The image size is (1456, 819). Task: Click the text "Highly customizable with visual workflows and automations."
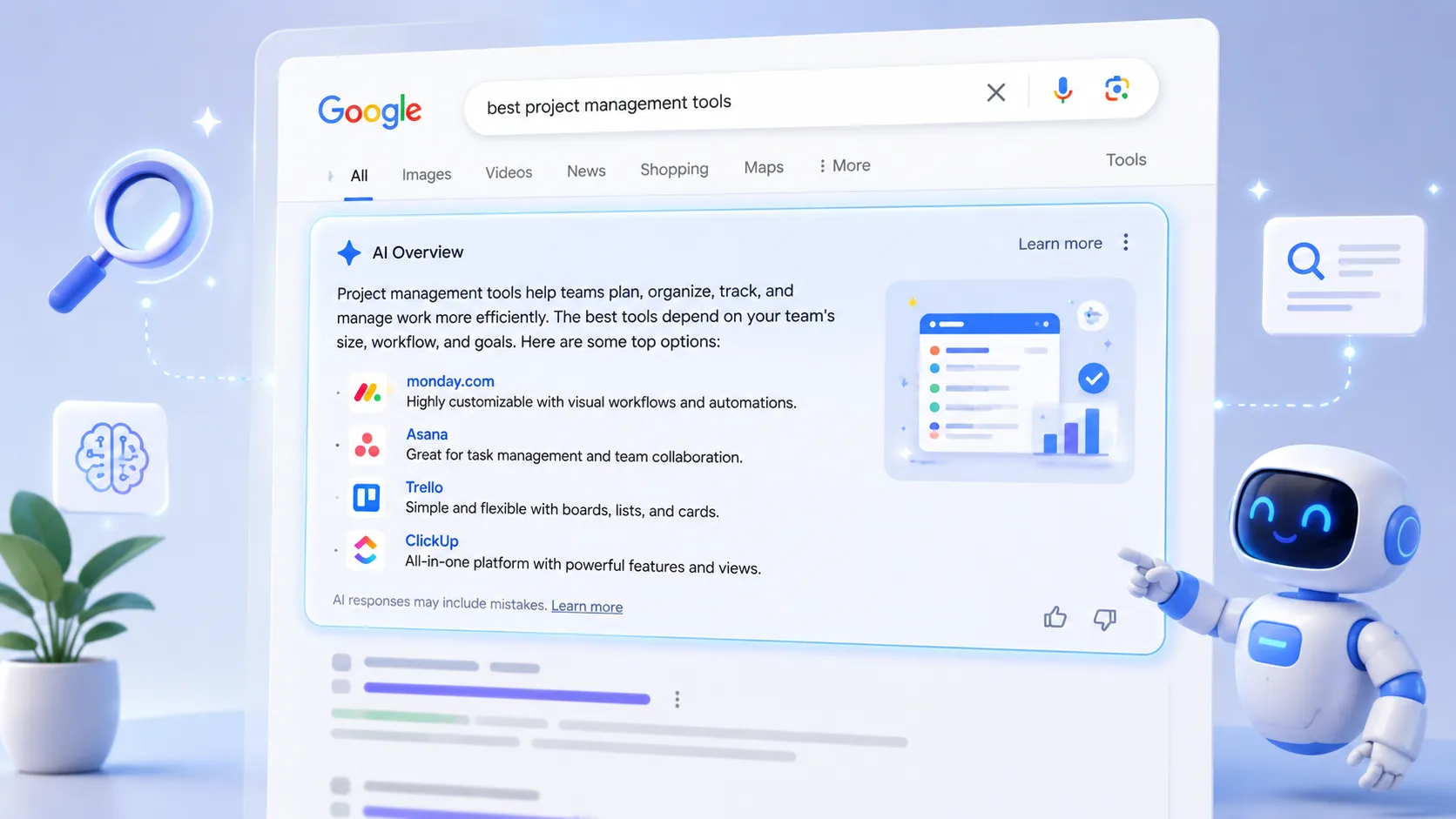click(x=601, y=402)
